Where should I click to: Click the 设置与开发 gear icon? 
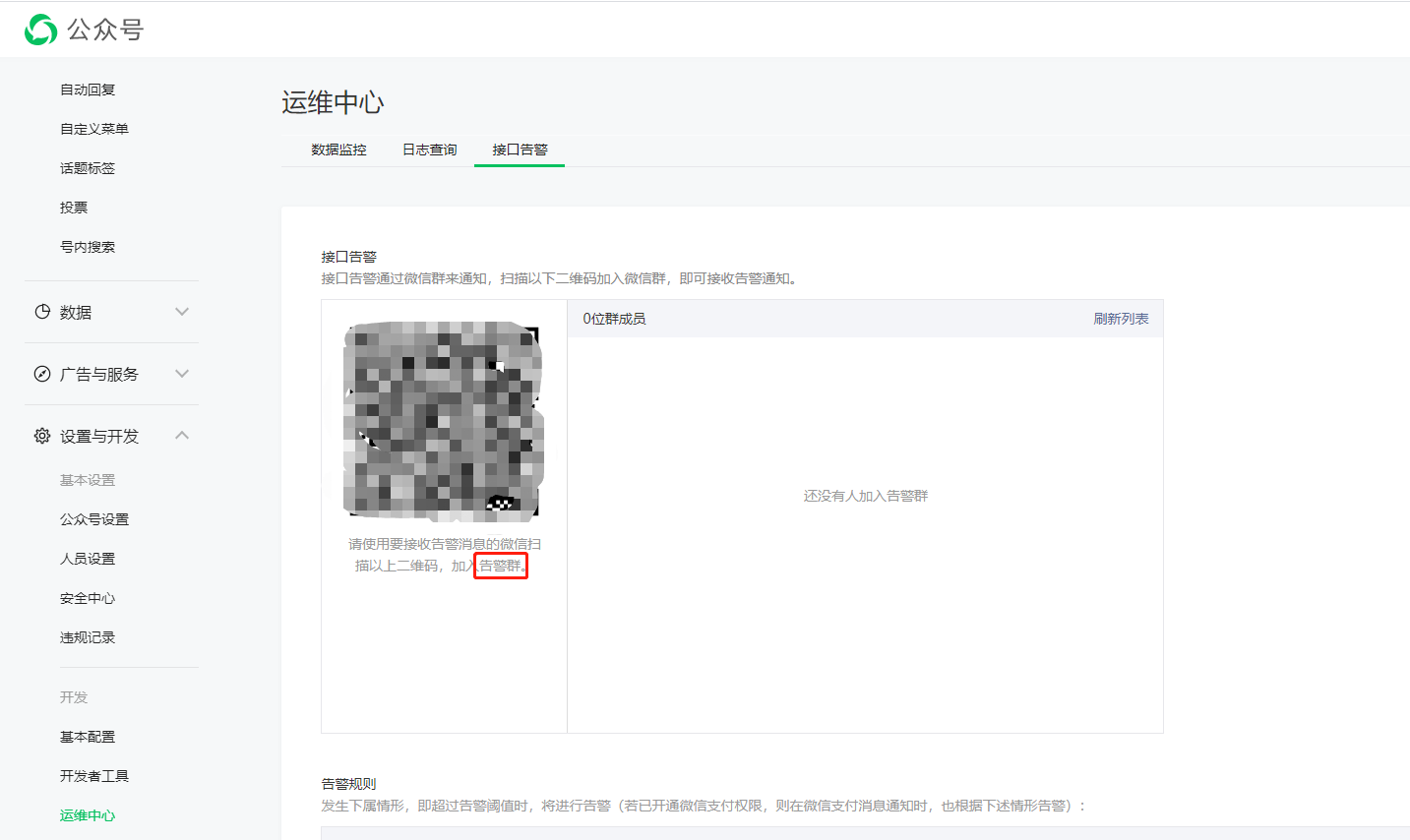coord(42,436)
